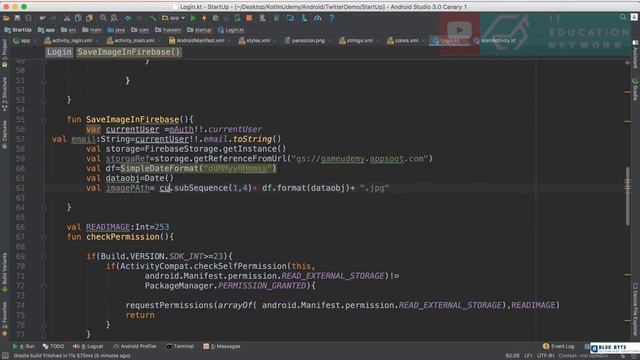The height and width of the screenshot is (360, 640).
Task: Click the Paste clipboard icon
Action: 89,18
